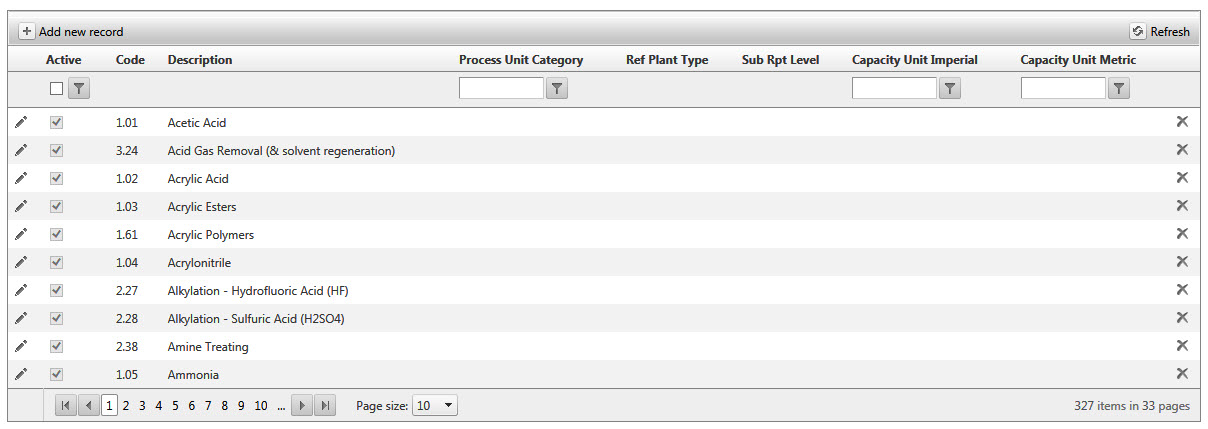Refresh the grid
The image size is (1208, 429).
1161,32
